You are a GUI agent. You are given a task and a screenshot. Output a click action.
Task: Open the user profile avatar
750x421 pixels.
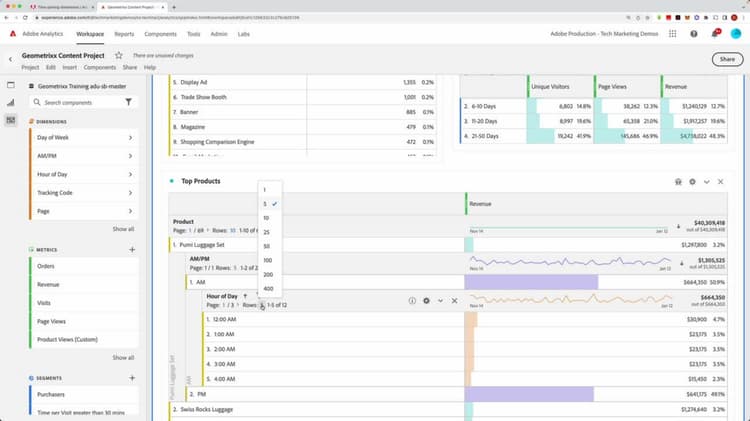click(x=736, y=33)
